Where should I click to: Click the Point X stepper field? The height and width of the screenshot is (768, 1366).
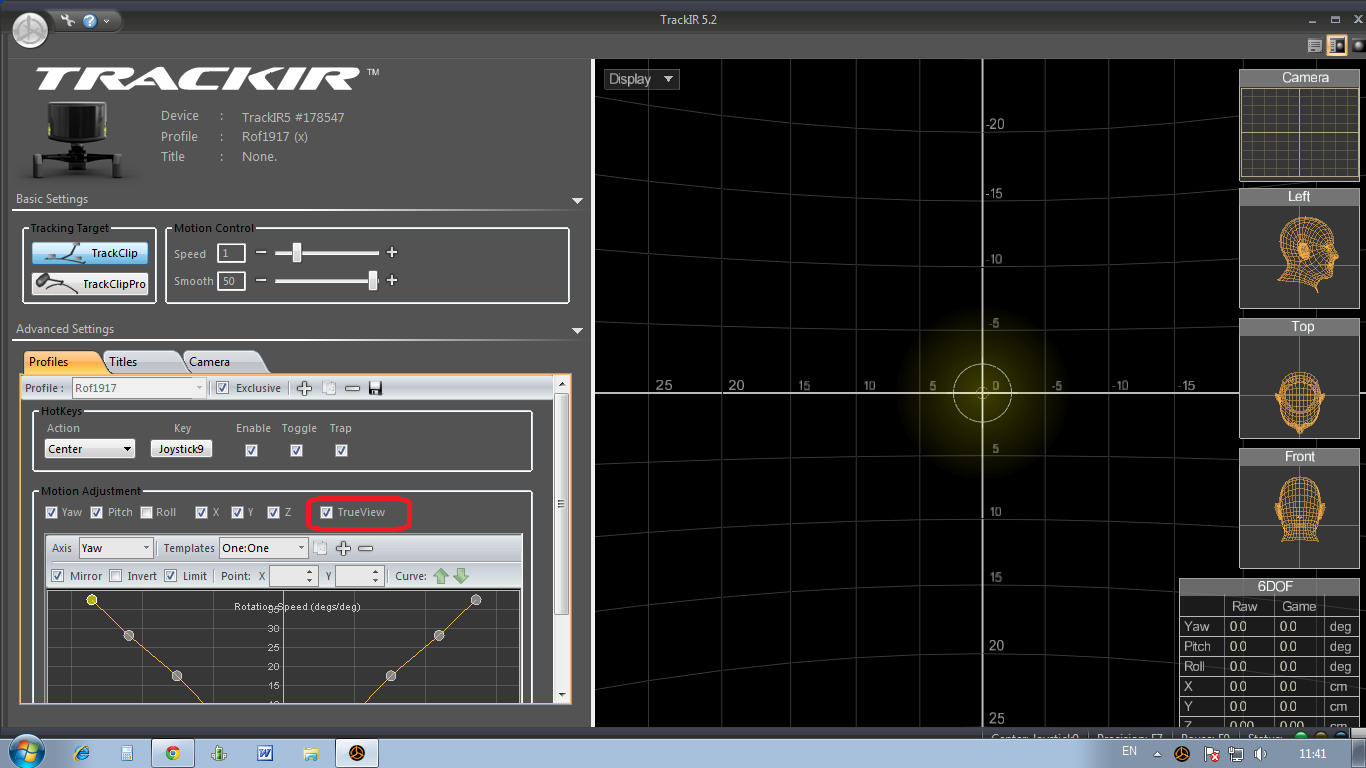click(293, 576)
